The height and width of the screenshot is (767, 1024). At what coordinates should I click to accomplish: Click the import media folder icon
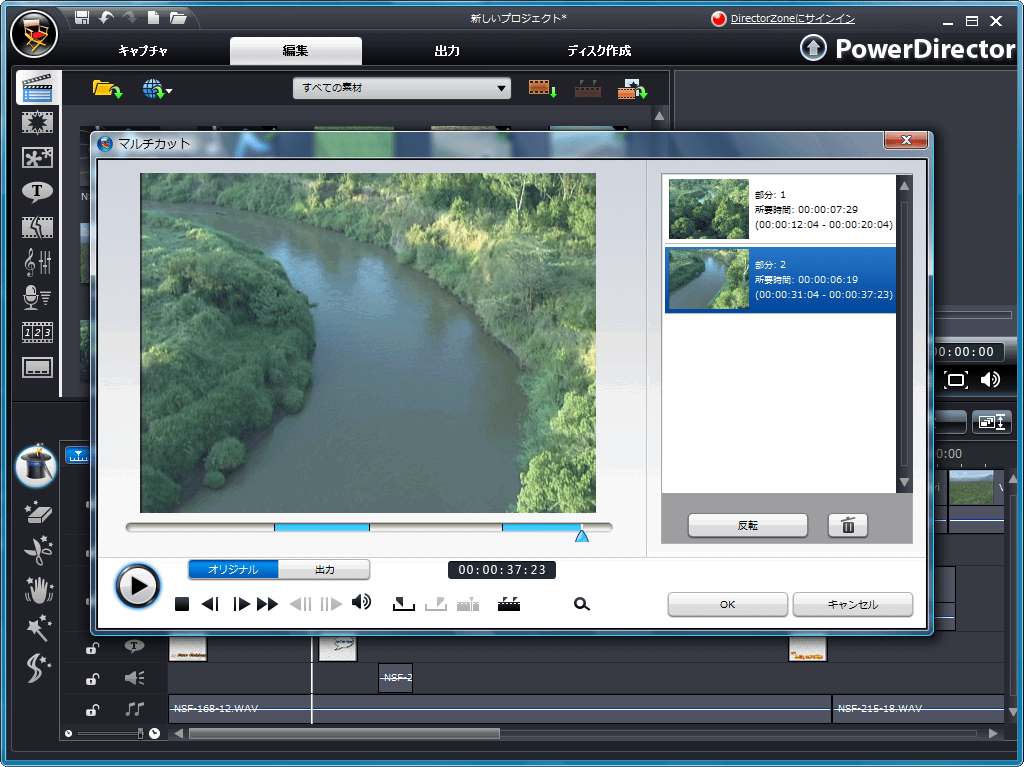106,89
